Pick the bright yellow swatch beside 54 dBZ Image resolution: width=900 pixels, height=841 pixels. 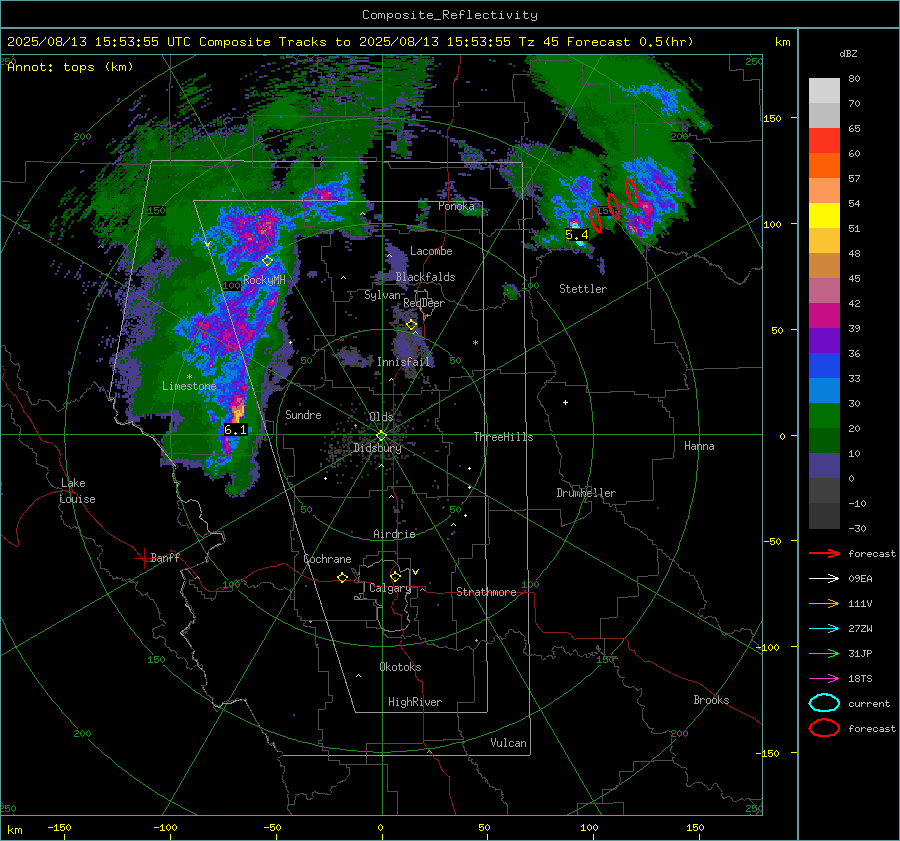click(824, 215)
